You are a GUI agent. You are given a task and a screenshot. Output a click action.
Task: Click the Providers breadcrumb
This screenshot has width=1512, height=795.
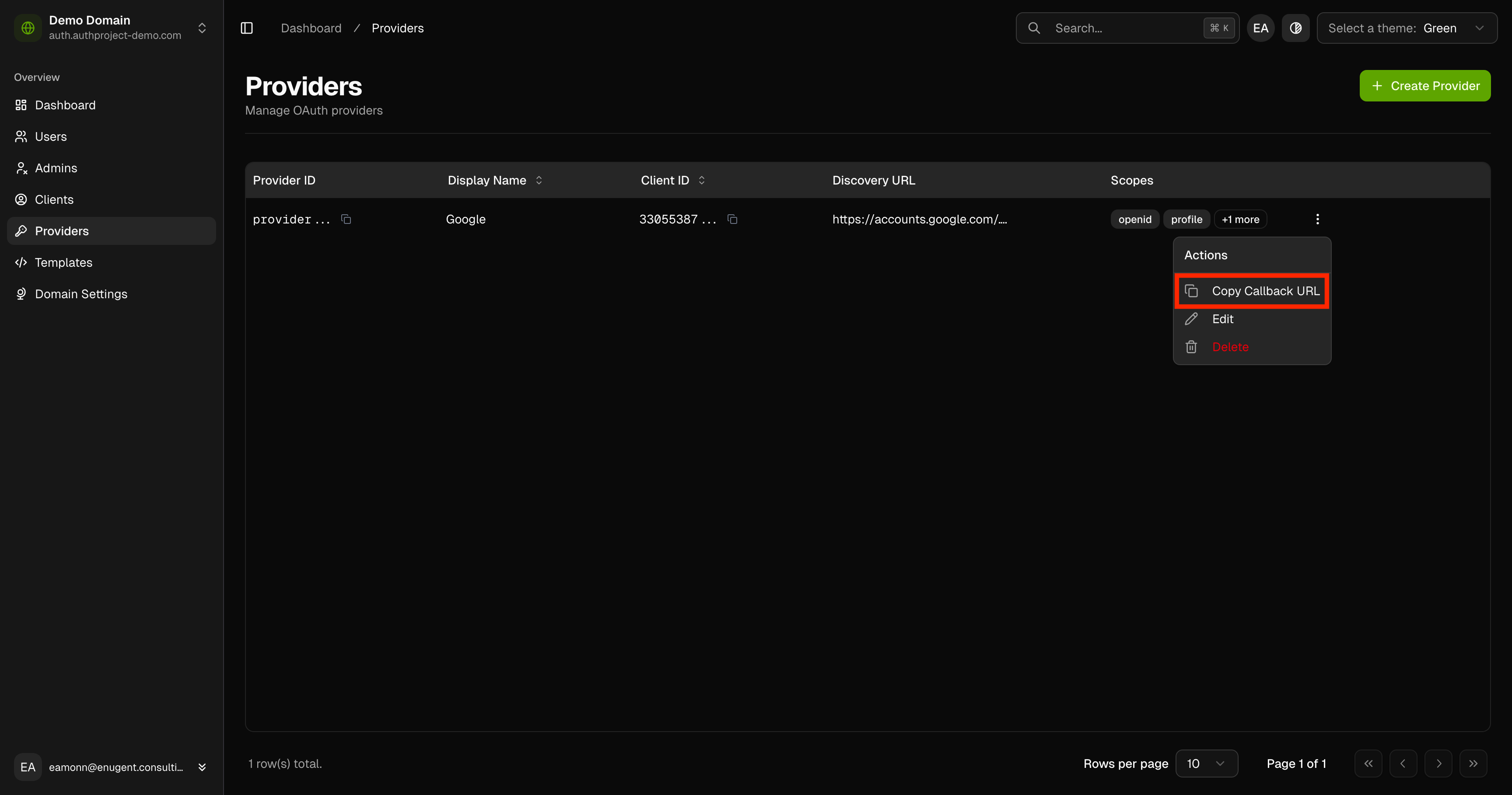(x=397, y=28)
